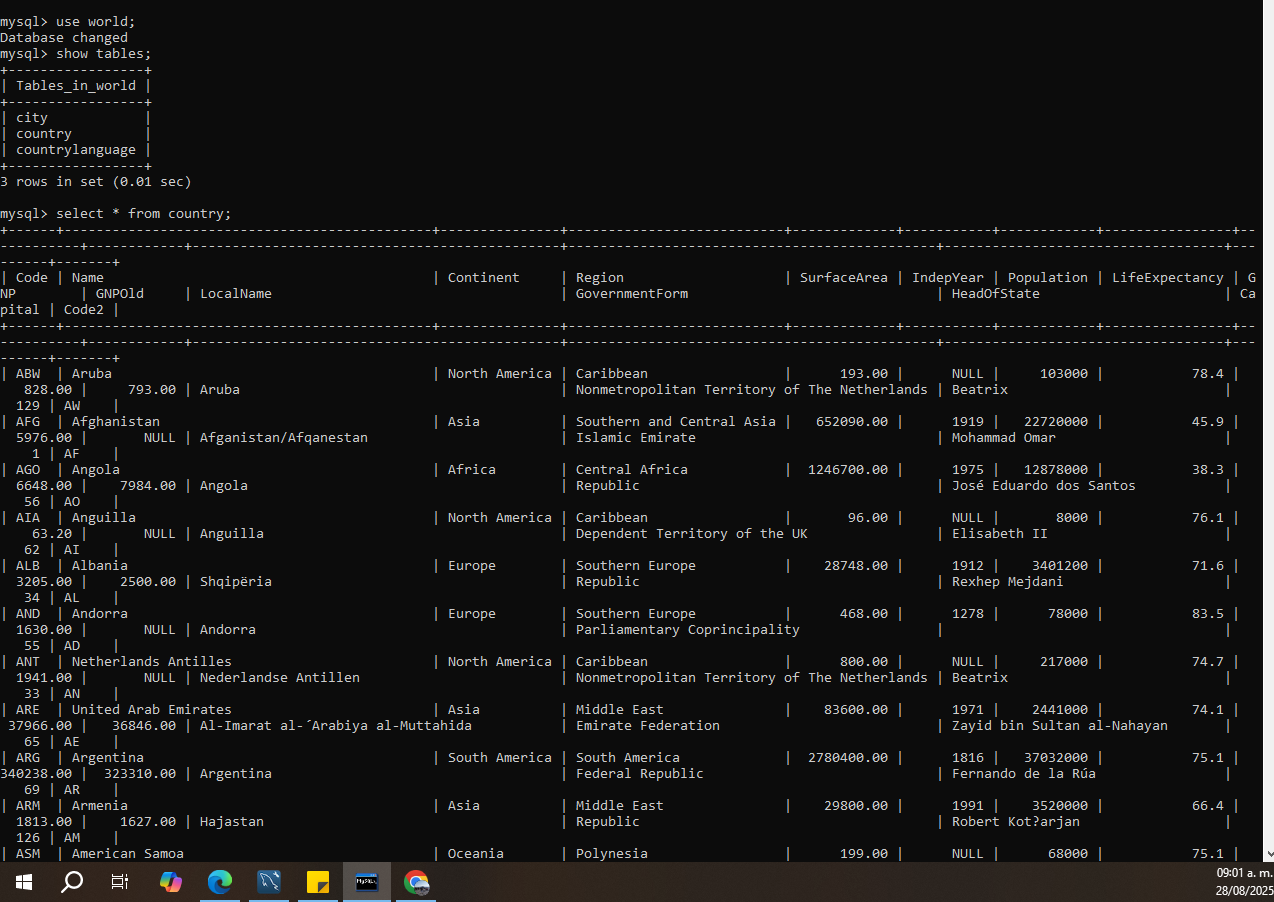Click the 'LocalName' column header
The width and height of the screenshot is (1274, 902).
tap(236, 294)
